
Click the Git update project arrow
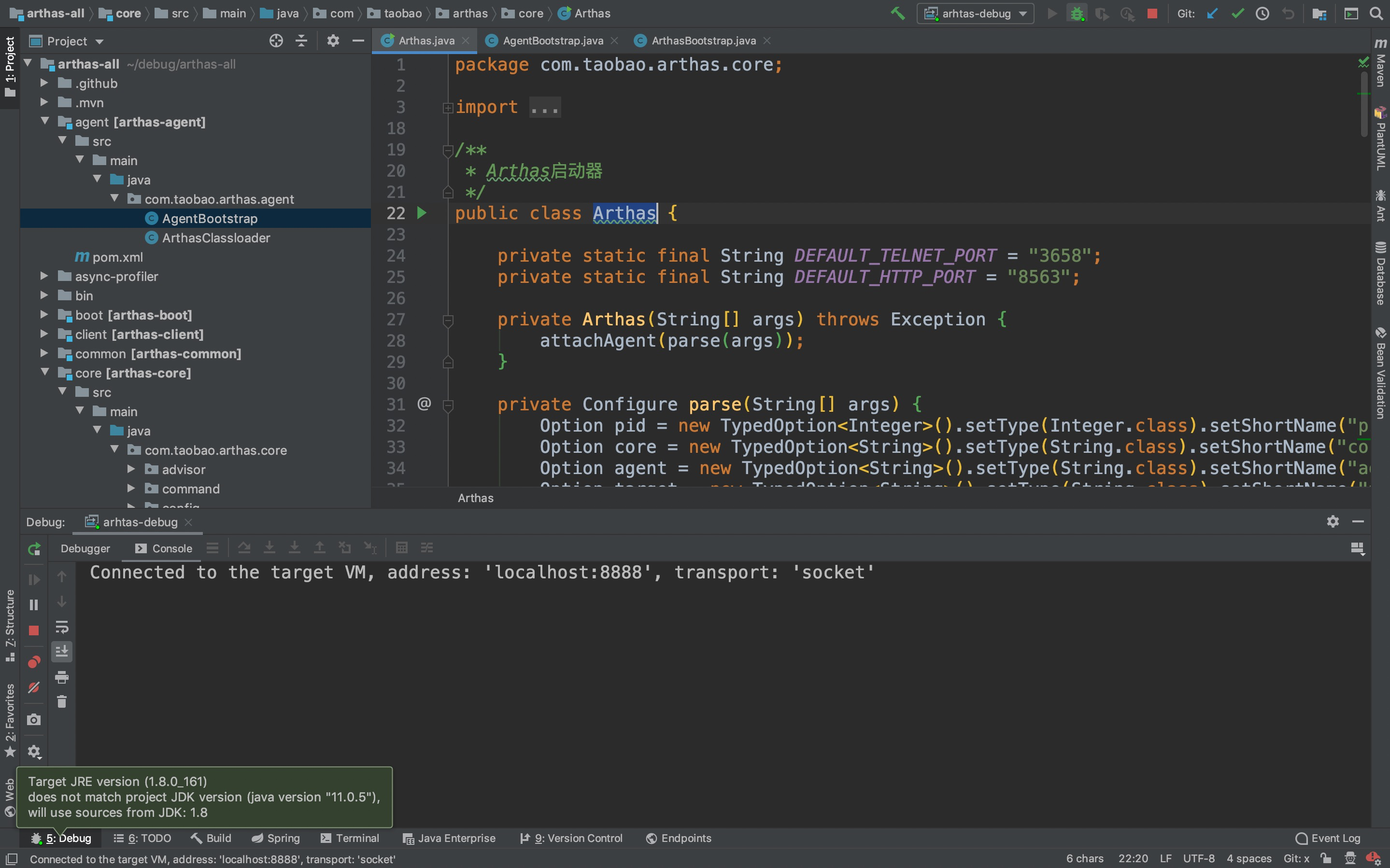click(1212, 13)
